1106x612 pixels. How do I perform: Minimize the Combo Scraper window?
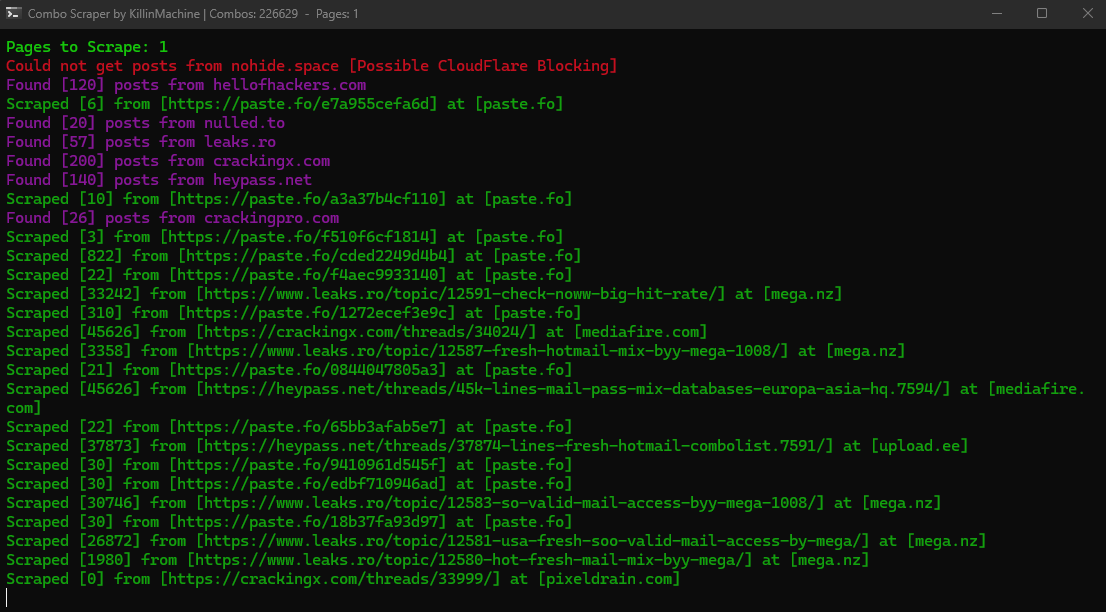997,13
